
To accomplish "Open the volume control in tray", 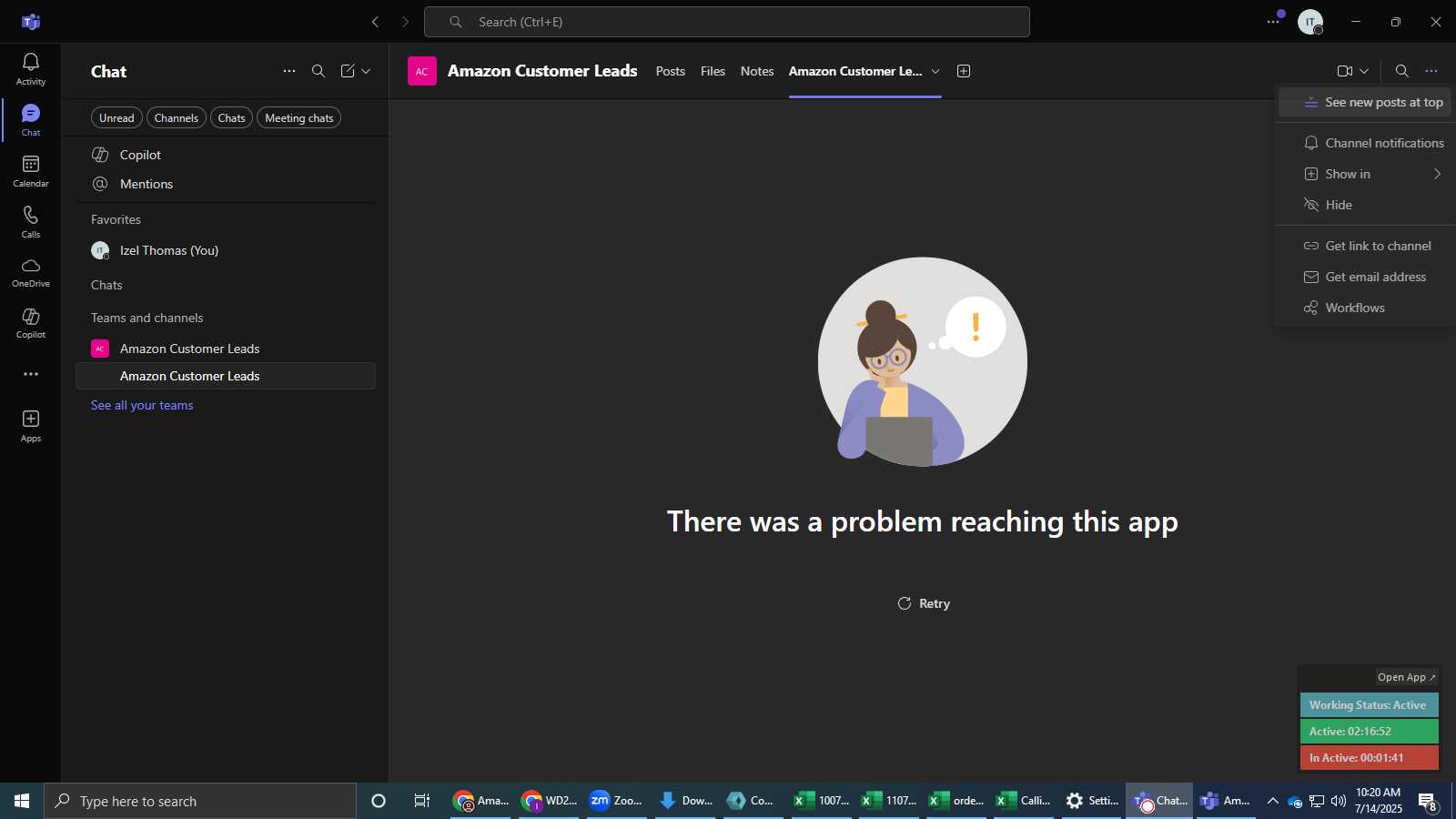I will pyautogui.click(x=1339, y=801).
